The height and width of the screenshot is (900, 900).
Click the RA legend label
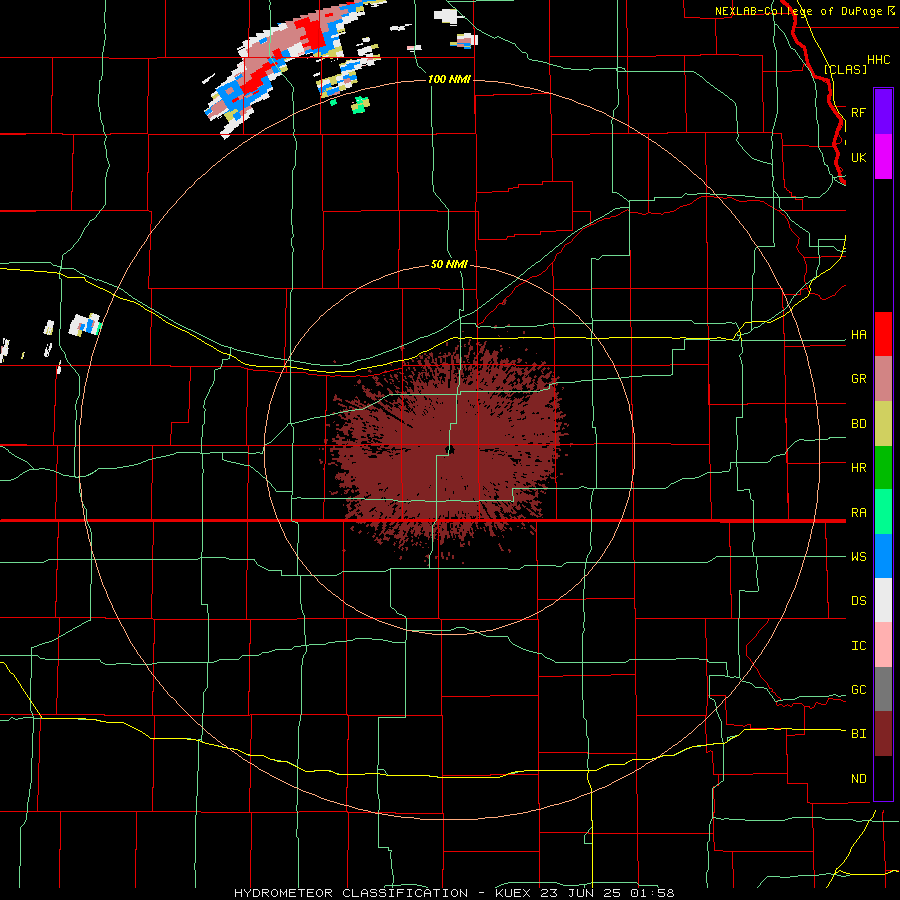[x=859, y=513]
